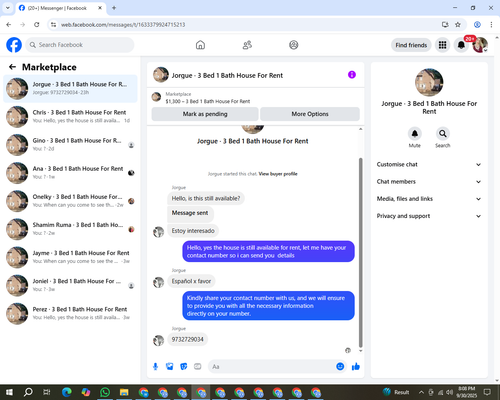This screenshot has width=500, height=400.
Task: Open WhatsApp from the taskbar
Action: click(105, 392)
